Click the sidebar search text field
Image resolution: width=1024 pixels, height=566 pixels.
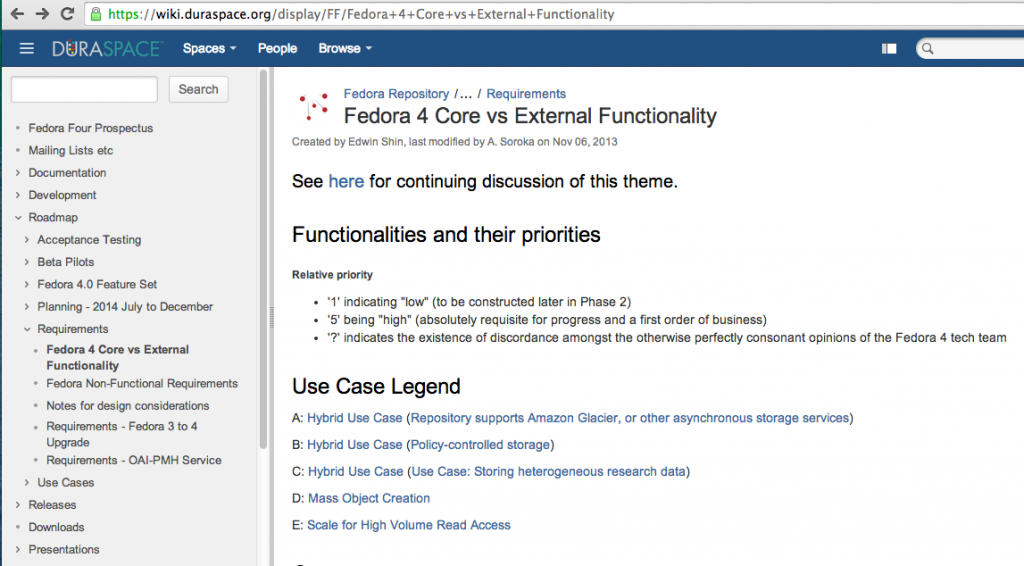click(84, 89)
